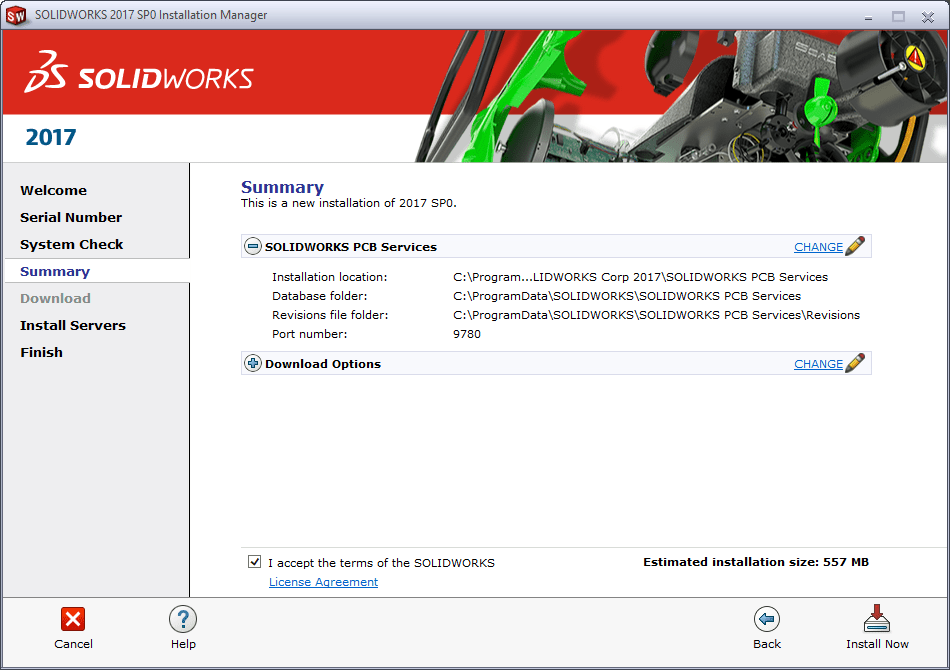Open Help via question mark icon
Viewport: 950px width, 670px height.
tap(183, 619)
